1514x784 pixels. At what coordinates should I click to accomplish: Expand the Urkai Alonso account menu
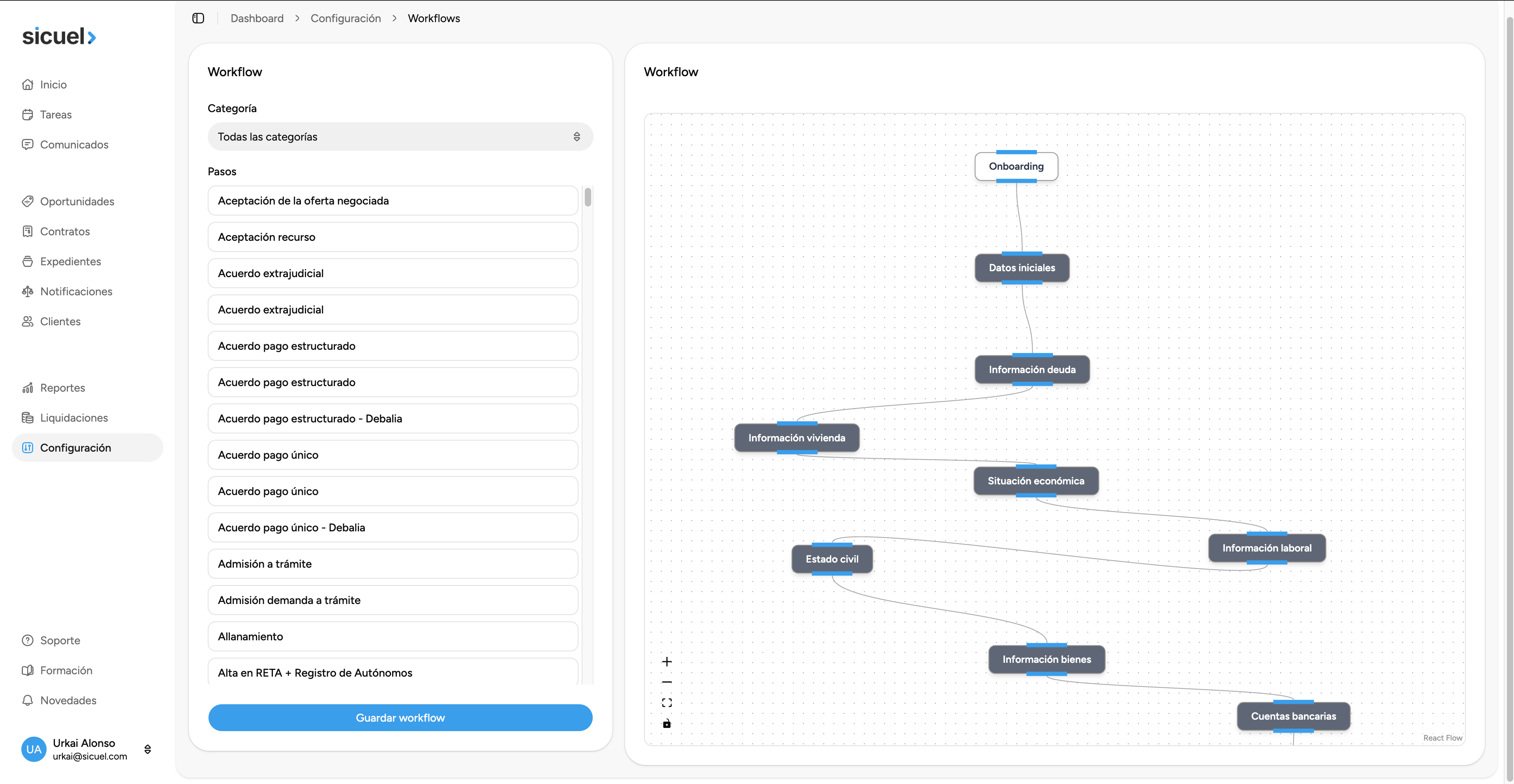pyautogui.click(x=148, y=749)
